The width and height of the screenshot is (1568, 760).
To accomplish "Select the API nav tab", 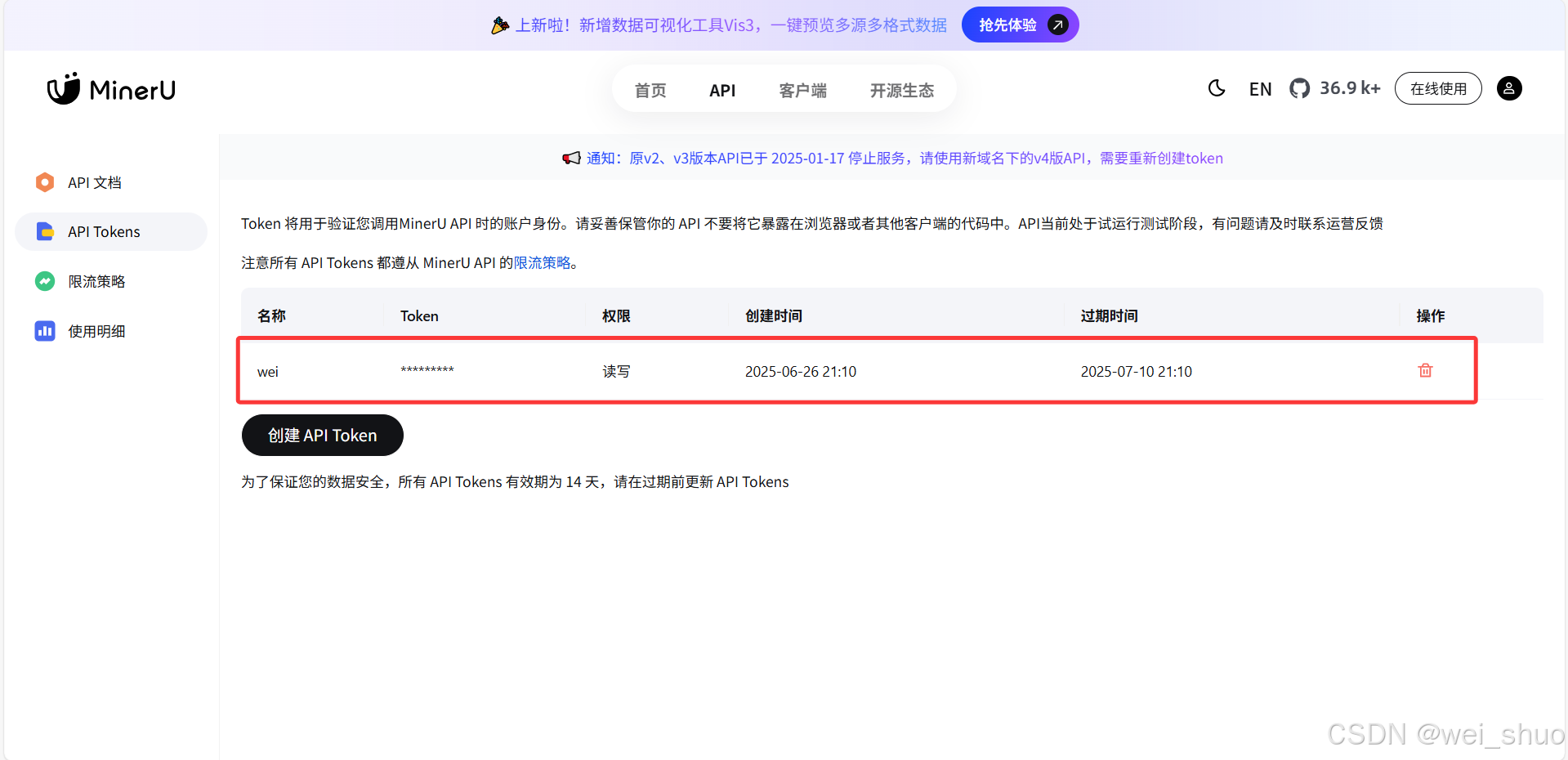I will tap(722, 91).
